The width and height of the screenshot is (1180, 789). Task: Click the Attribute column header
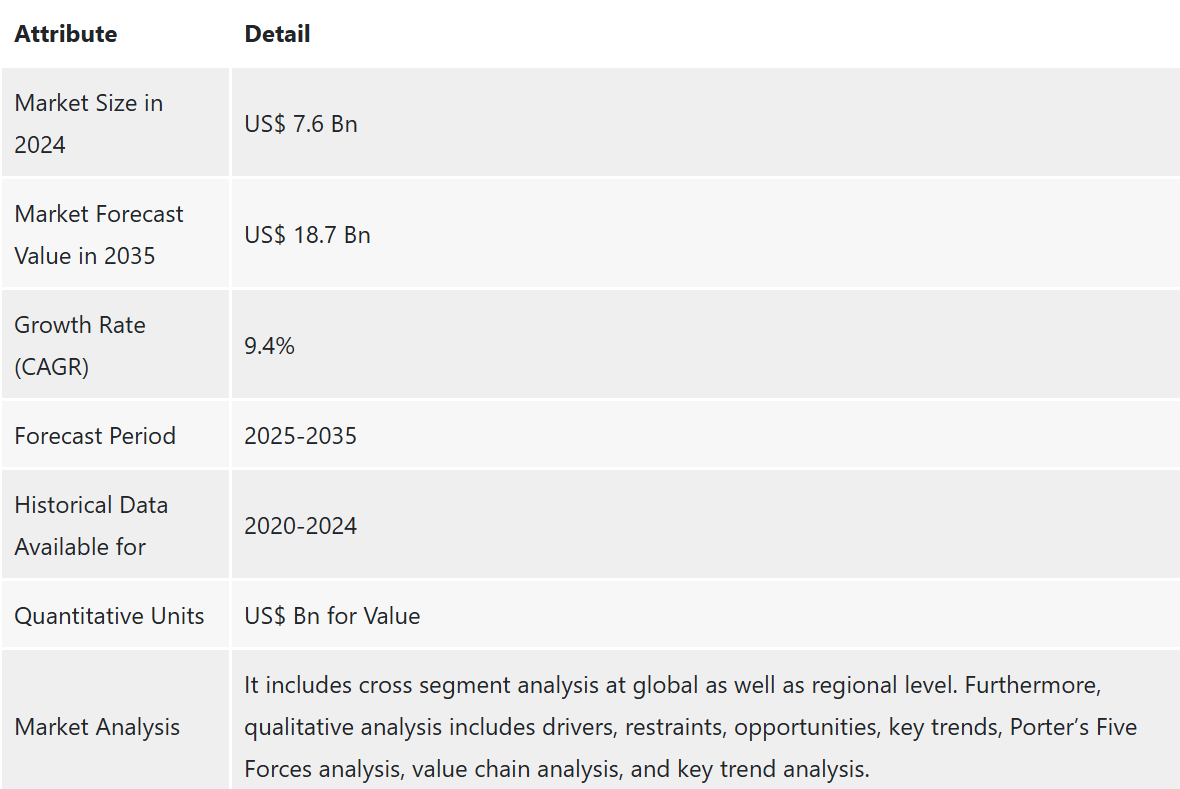tap(65, 34)
